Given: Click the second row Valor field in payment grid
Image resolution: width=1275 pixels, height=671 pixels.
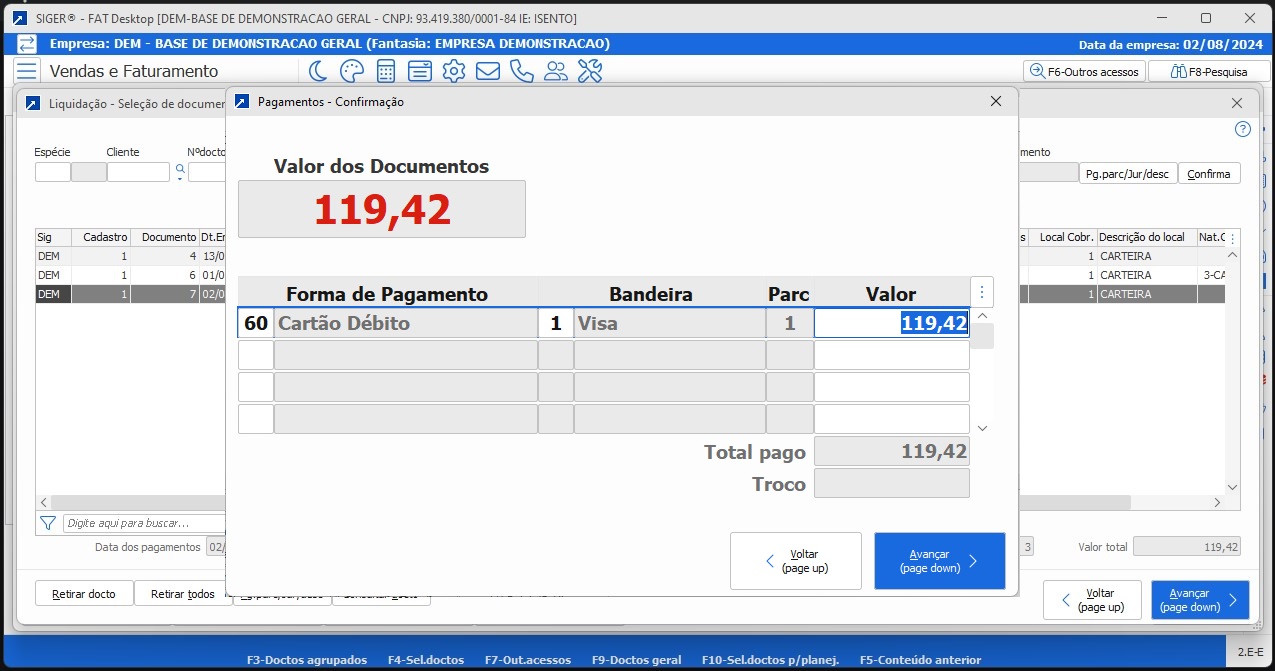Looking at the screenshot, I should [891, 355].
